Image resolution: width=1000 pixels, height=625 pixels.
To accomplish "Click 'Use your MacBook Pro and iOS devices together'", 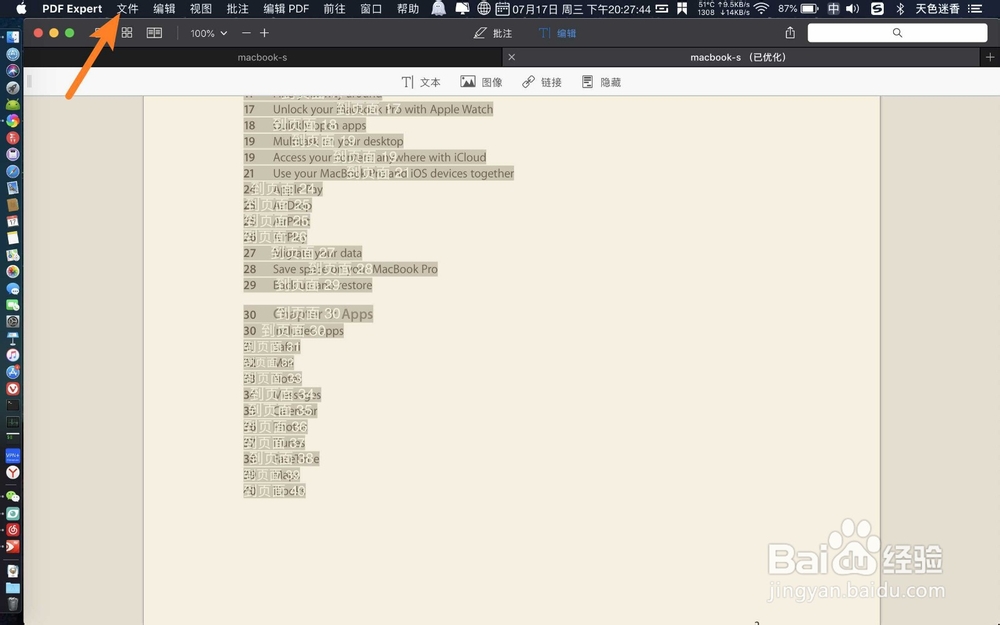I will point(393,173).
